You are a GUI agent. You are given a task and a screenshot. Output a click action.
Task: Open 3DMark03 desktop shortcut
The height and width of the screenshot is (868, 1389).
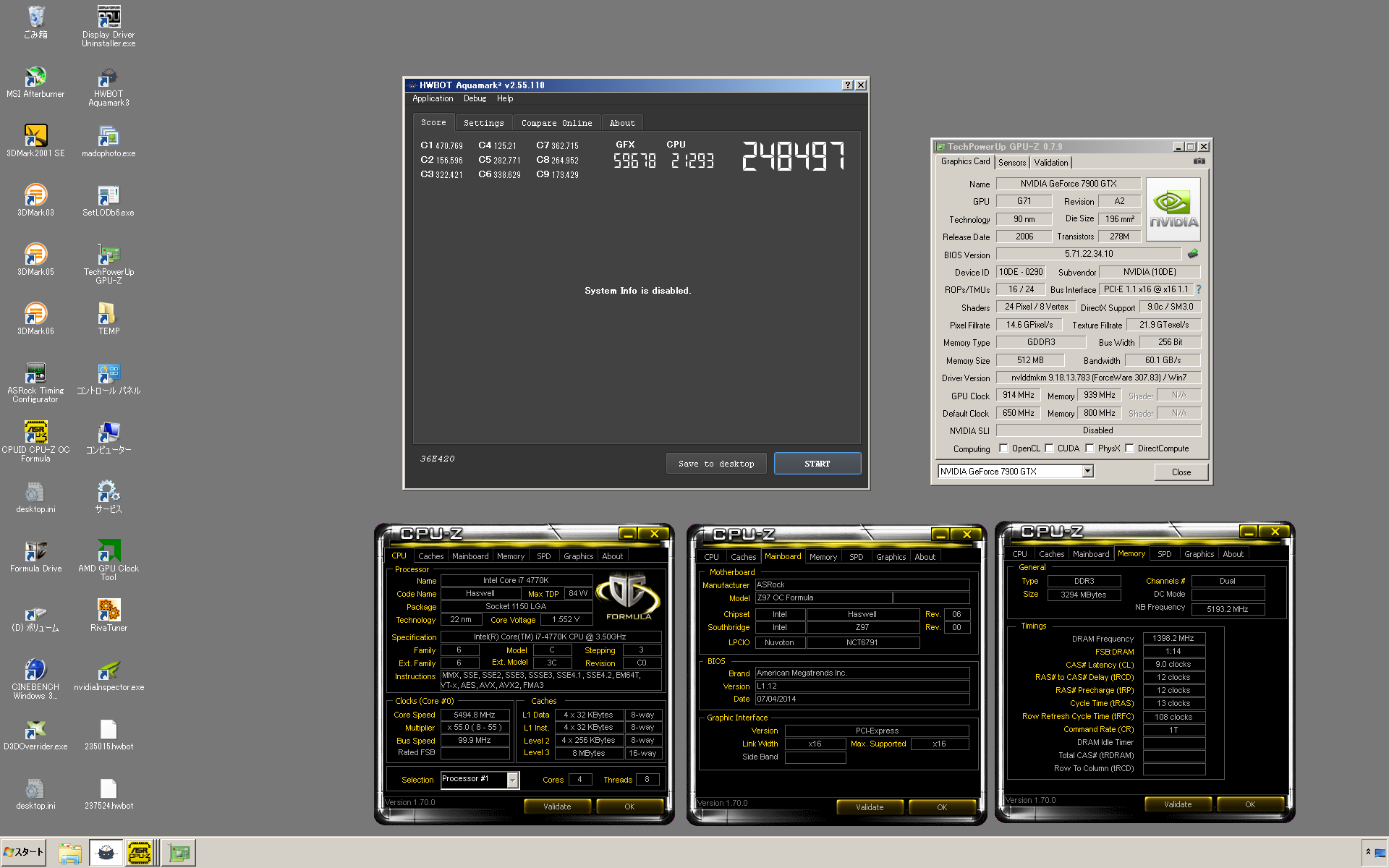[x=35, y=200]
